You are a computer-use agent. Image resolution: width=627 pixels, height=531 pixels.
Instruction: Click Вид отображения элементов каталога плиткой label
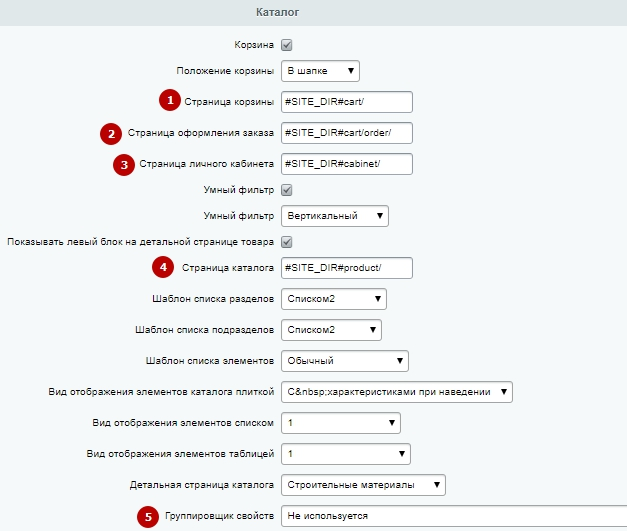pyautogui.click(x=161, y=392)
